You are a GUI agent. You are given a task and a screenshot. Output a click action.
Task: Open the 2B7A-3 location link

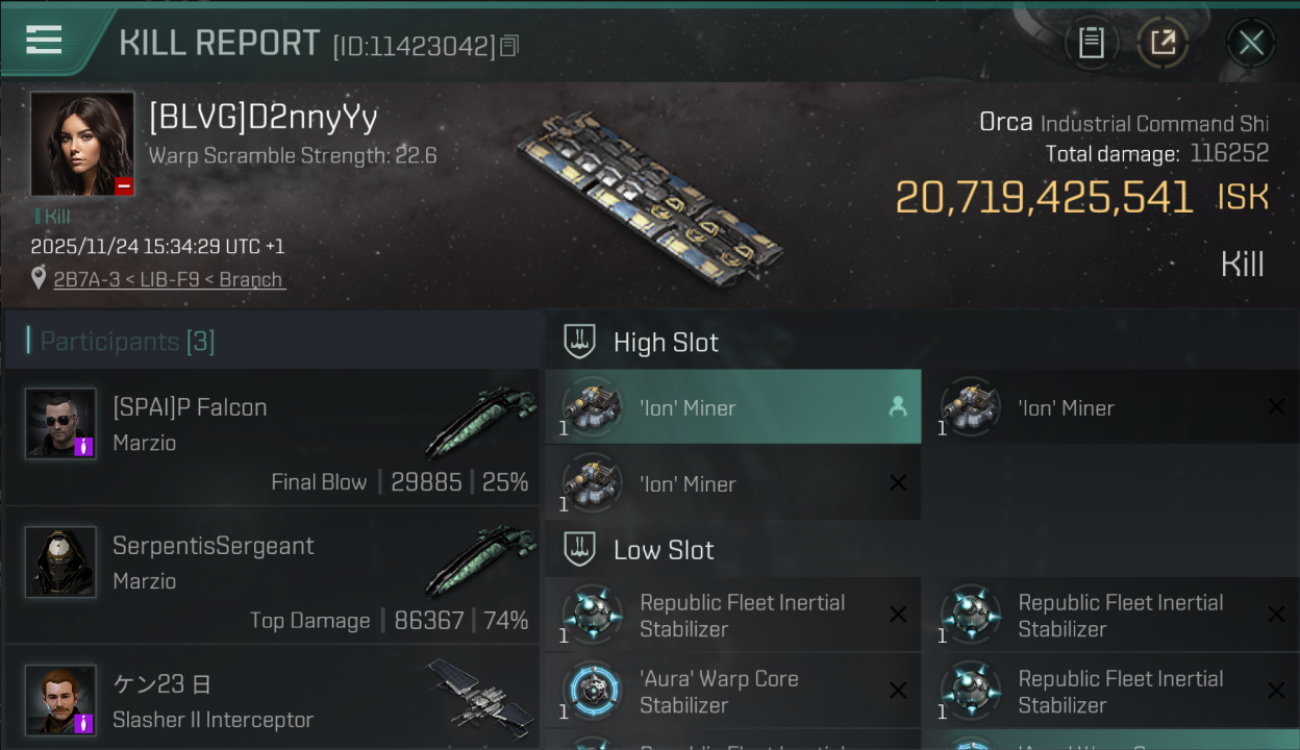point(169,280)
